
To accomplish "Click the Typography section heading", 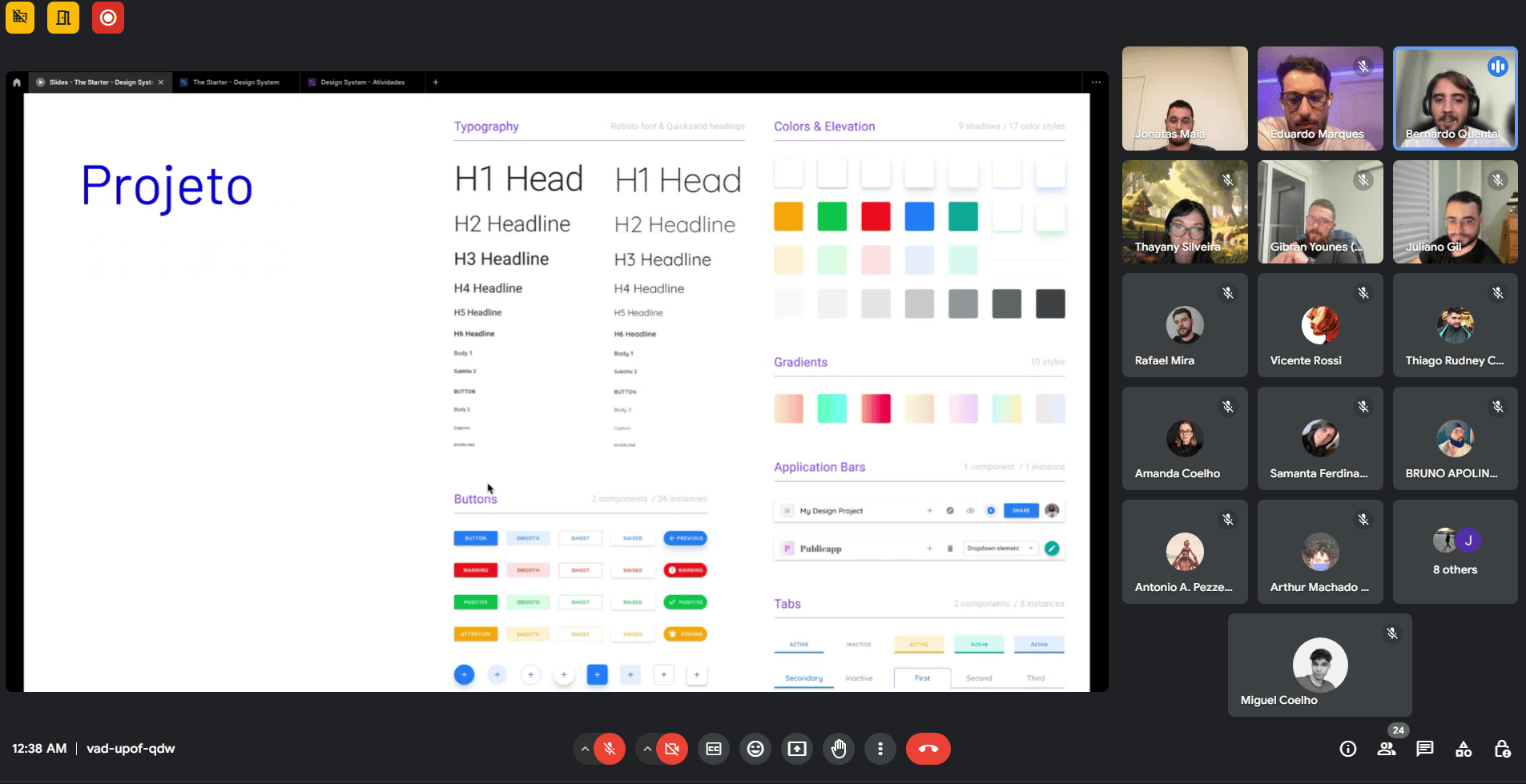I will pyautogui.click(x=486, y=127).
